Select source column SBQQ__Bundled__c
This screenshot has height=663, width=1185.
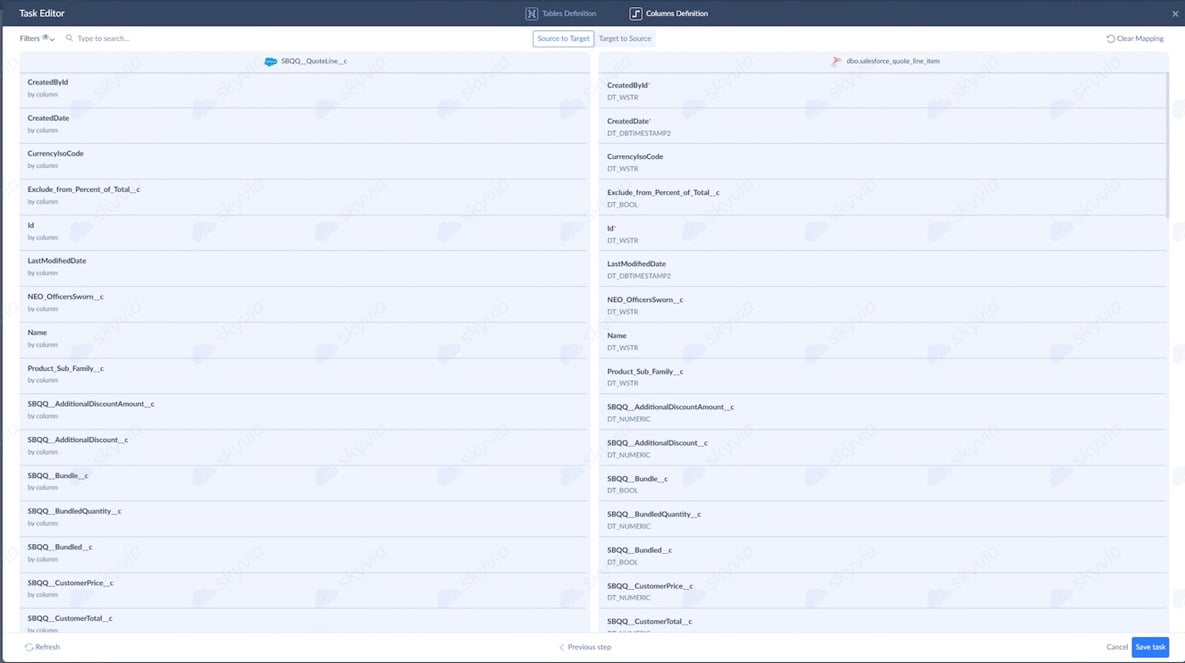pos(304,554)
